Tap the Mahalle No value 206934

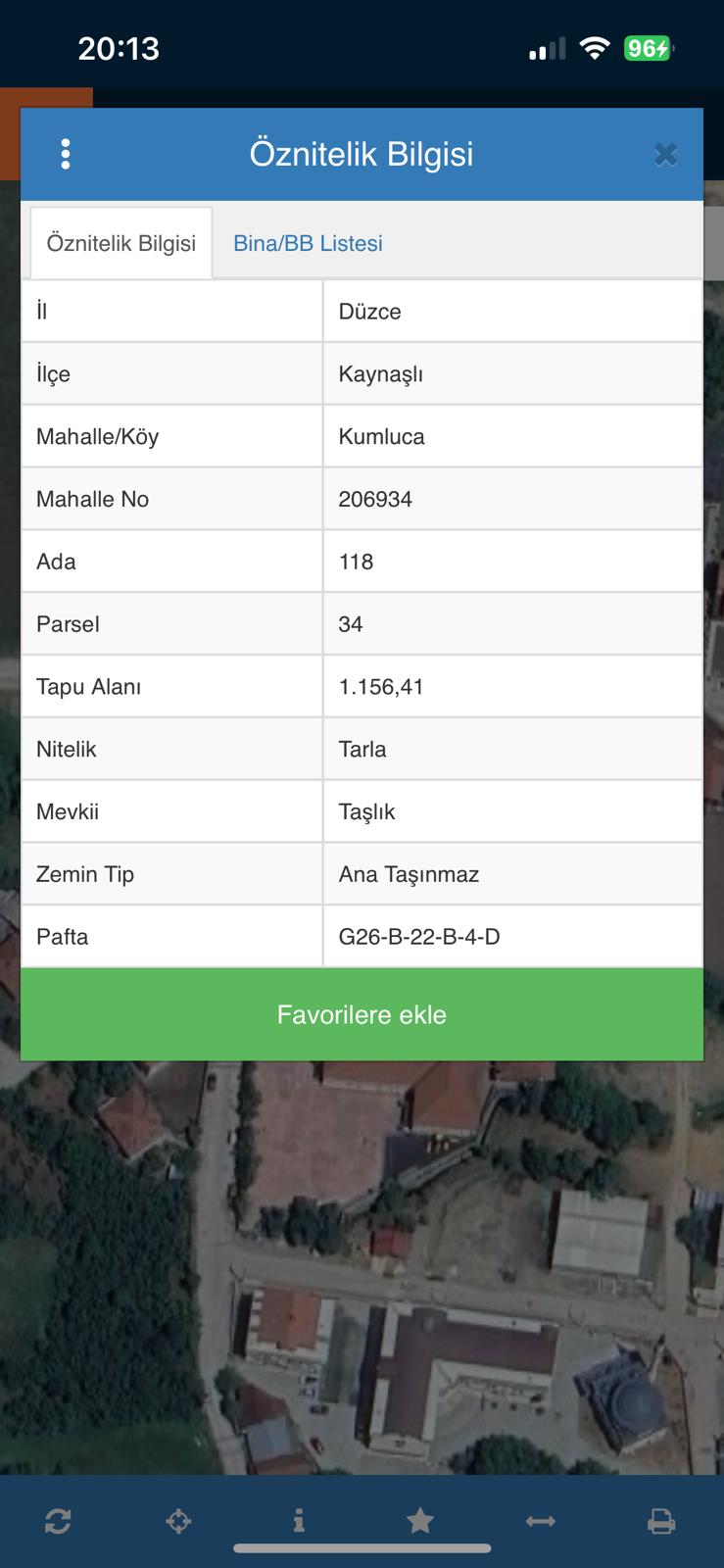click(x=375, y=499)
